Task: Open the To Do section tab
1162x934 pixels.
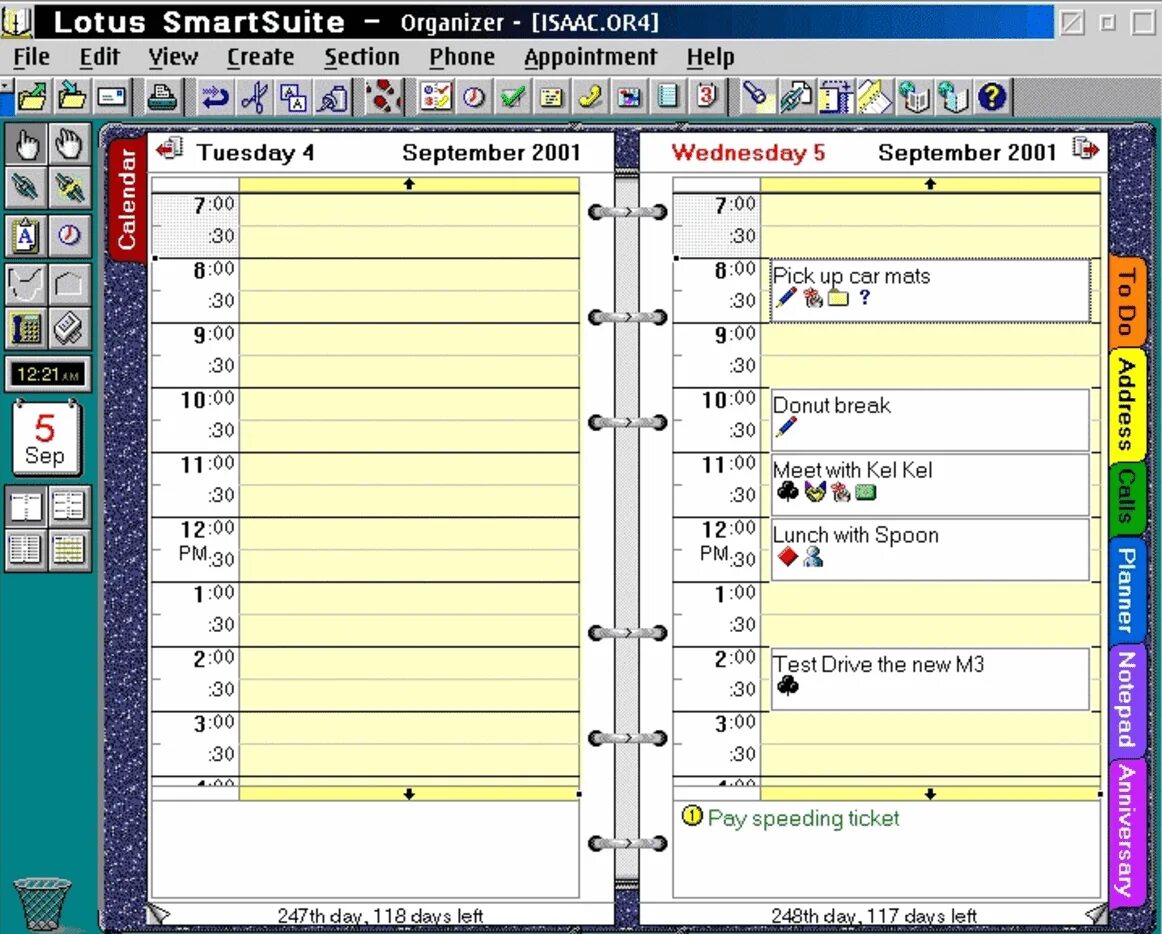Action: click(x=1127, y=302)
